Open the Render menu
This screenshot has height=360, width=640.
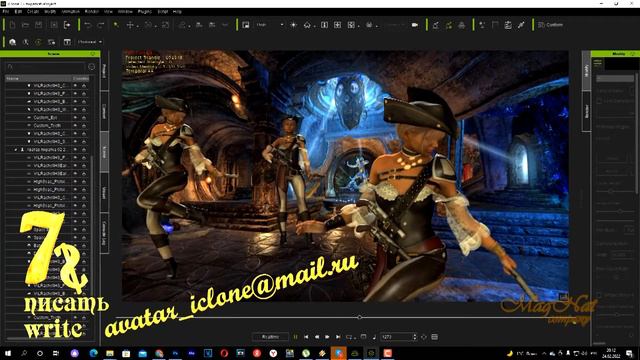91,12
